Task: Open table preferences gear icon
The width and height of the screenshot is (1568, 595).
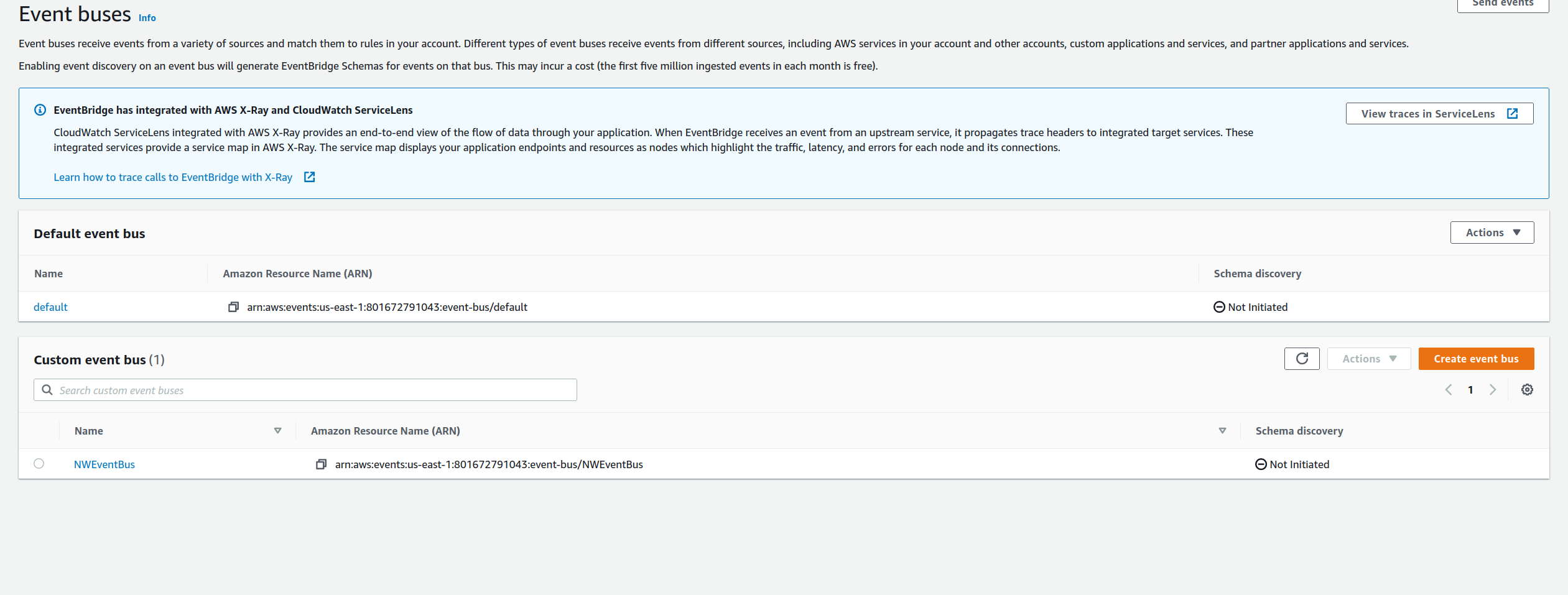Action: (1527, 390)
